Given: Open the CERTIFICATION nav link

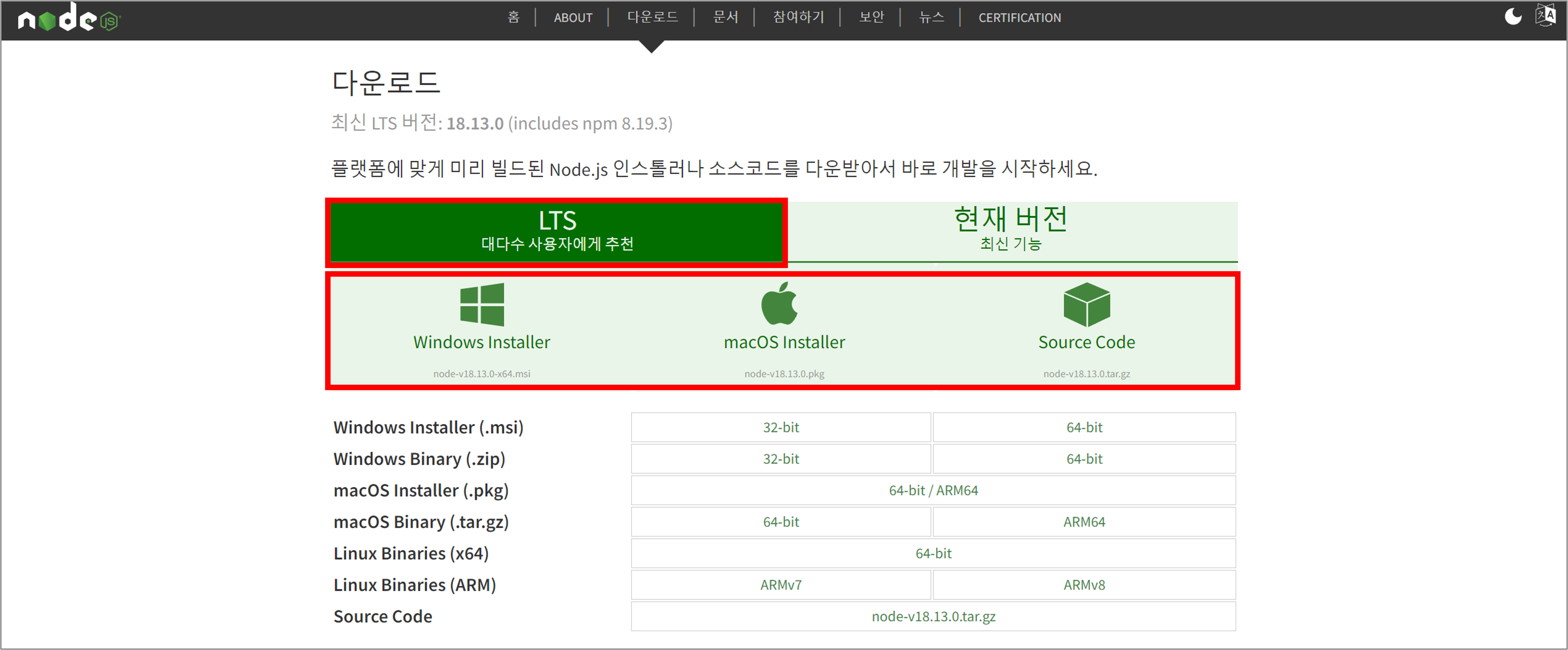Looking at the screenshot, I should coord(1019,18).
